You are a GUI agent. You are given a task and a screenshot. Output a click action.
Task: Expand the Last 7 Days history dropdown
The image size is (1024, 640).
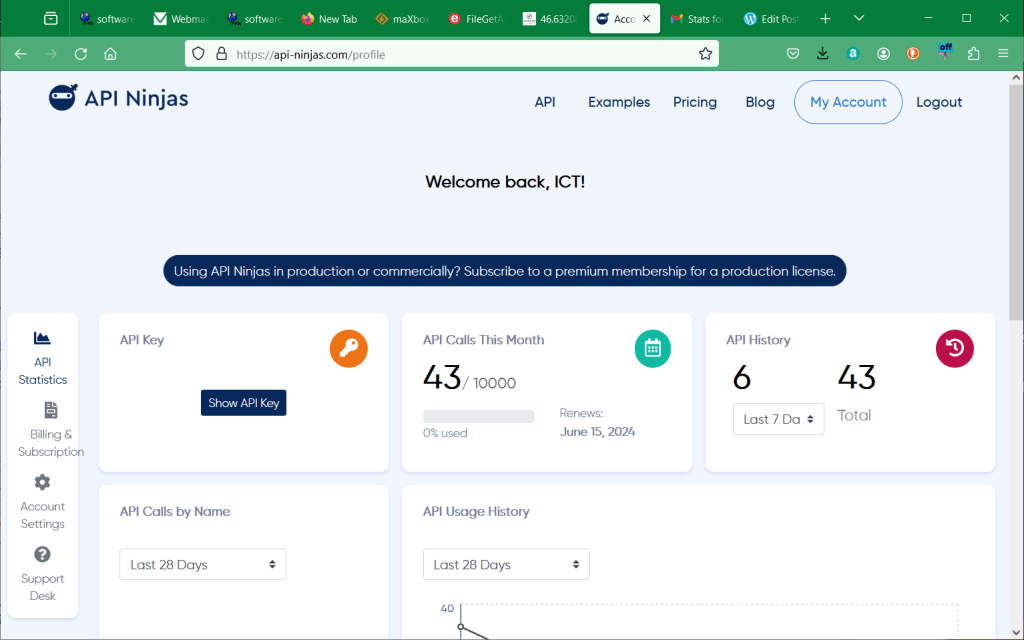pyautogui.click(x=779, y=420)
